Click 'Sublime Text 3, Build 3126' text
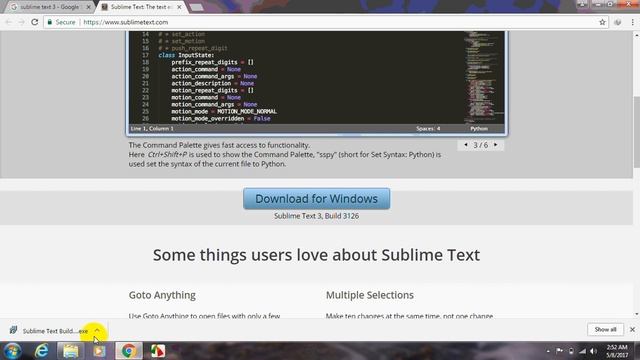The image size is (640, 360). click(316, 216)
